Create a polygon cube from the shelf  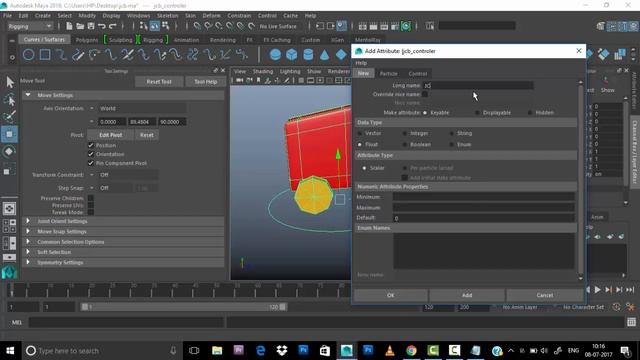click(x=291, y=54)
